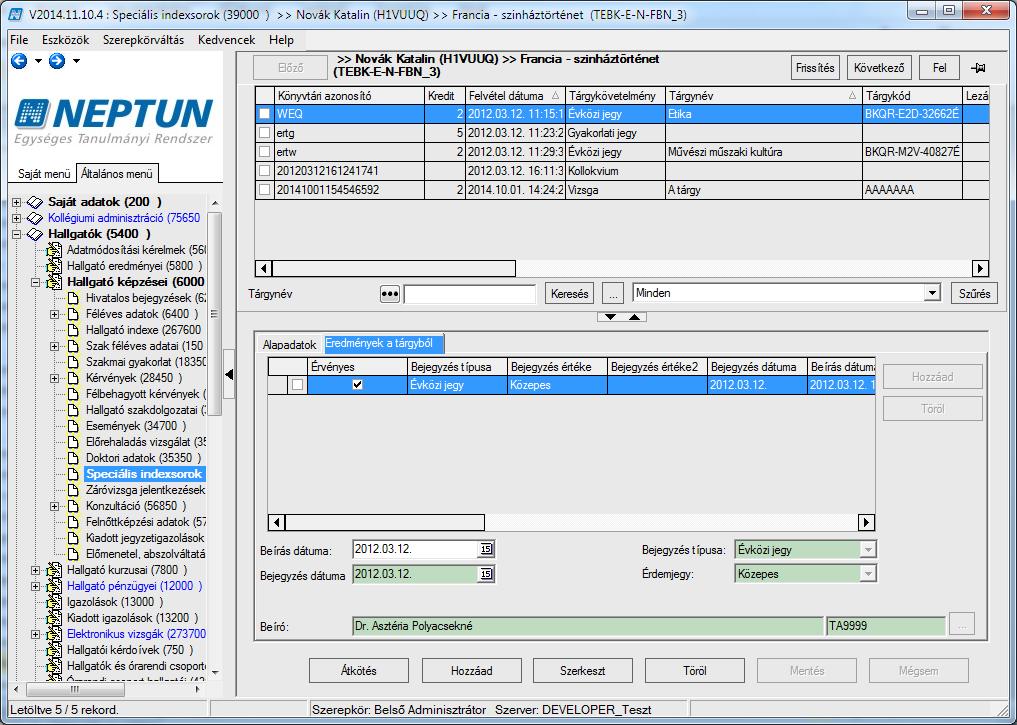The image size is (1017, 725).
Task: Switch to the Alapadatok tab
Action: tap(289, 344)
